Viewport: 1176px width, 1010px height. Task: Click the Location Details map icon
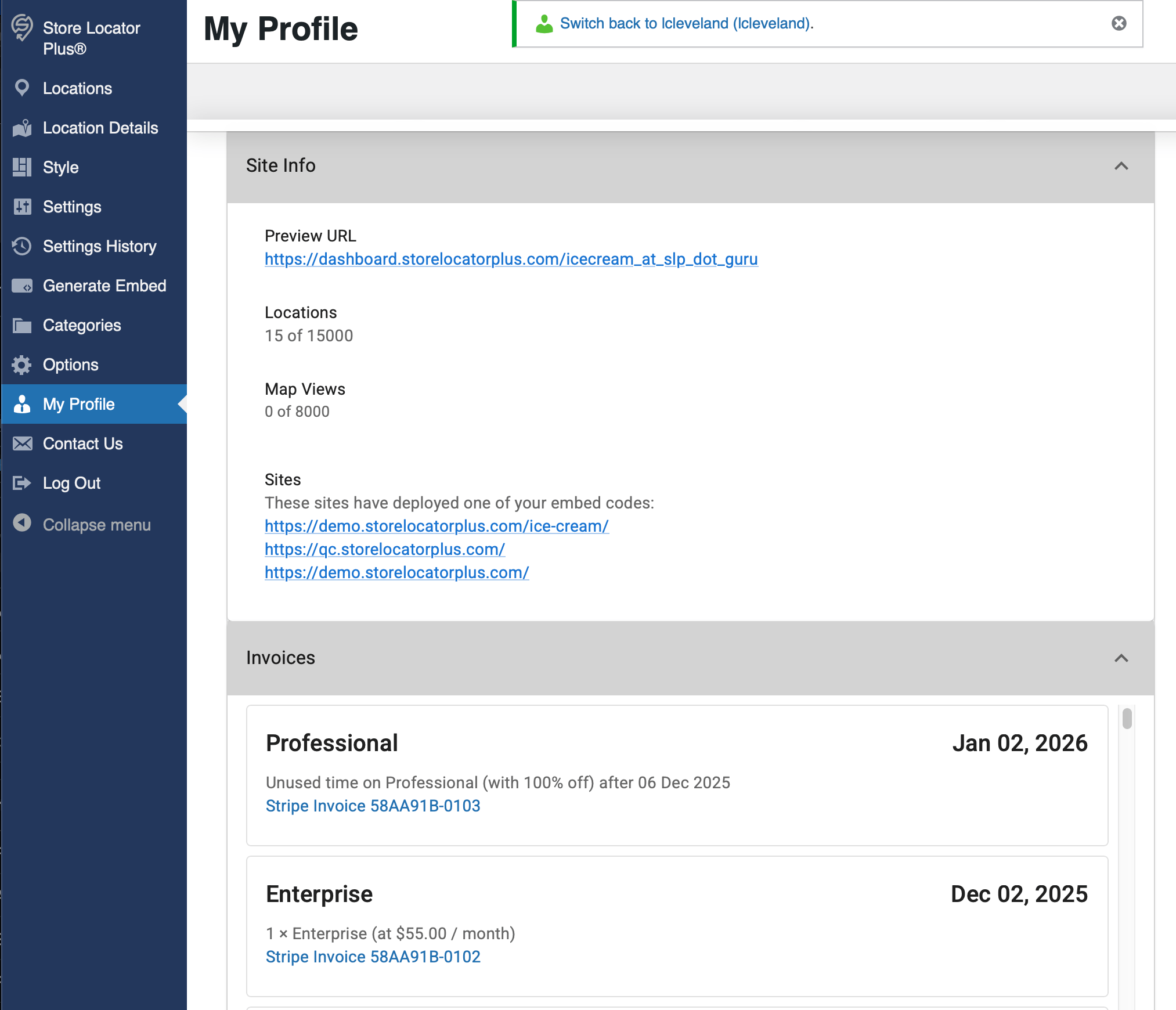pos(22,128)
